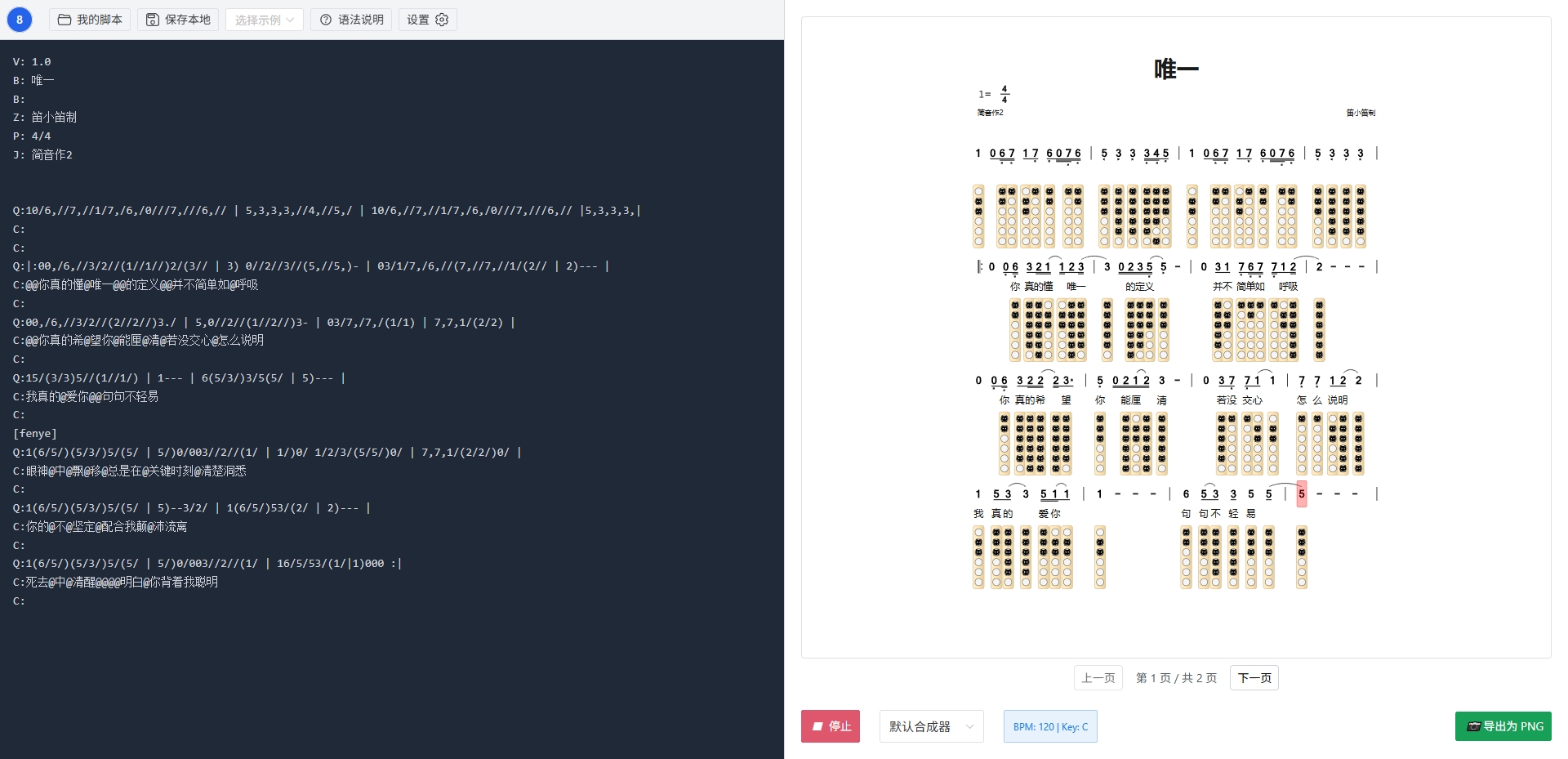Click the question mark icon in 语法说明
The image size is (1568, 759).
[324, 20]
